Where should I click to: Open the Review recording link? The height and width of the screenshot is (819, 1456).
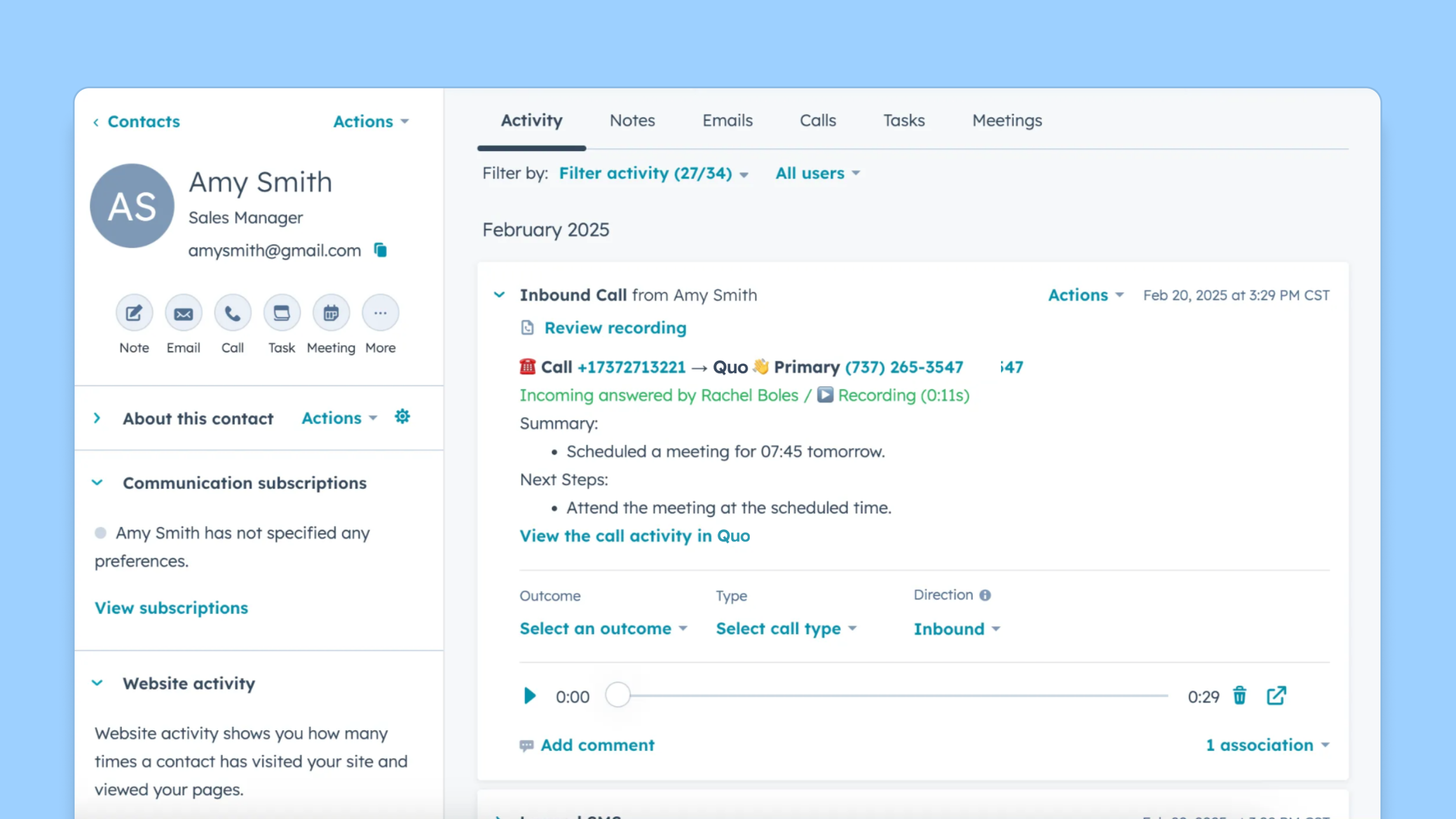click(615, 328)
